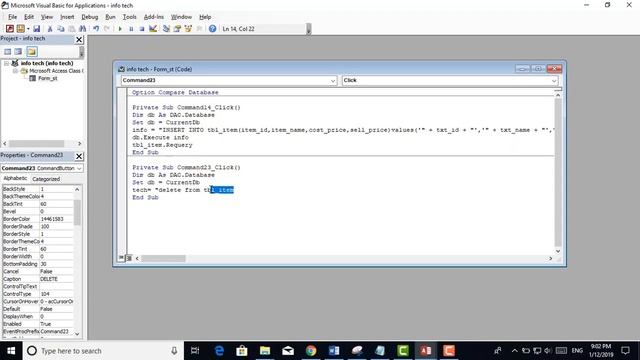This screenshot has width=640, height=360.
Task: Toggle the Design Mode icon
Action: 153,29
